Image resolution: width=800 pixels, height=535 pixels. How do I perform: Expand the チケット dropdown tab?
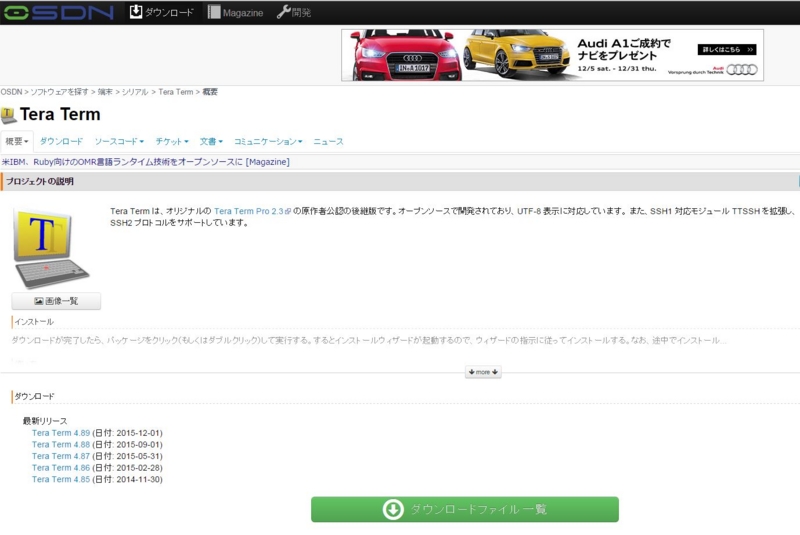click(x=172, y=141)
